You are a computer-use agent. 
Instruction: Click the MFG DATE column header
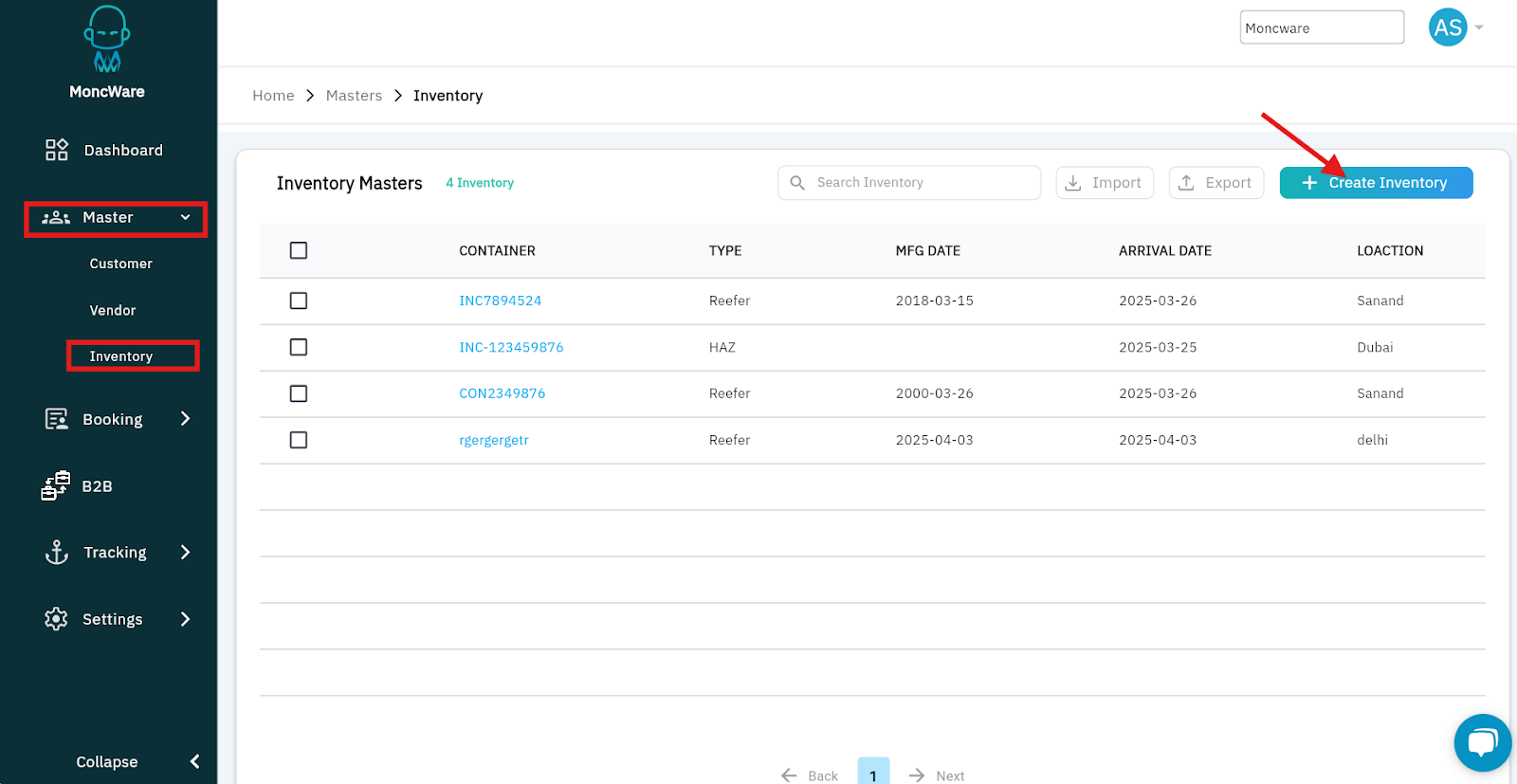click(x=928, y=251)
